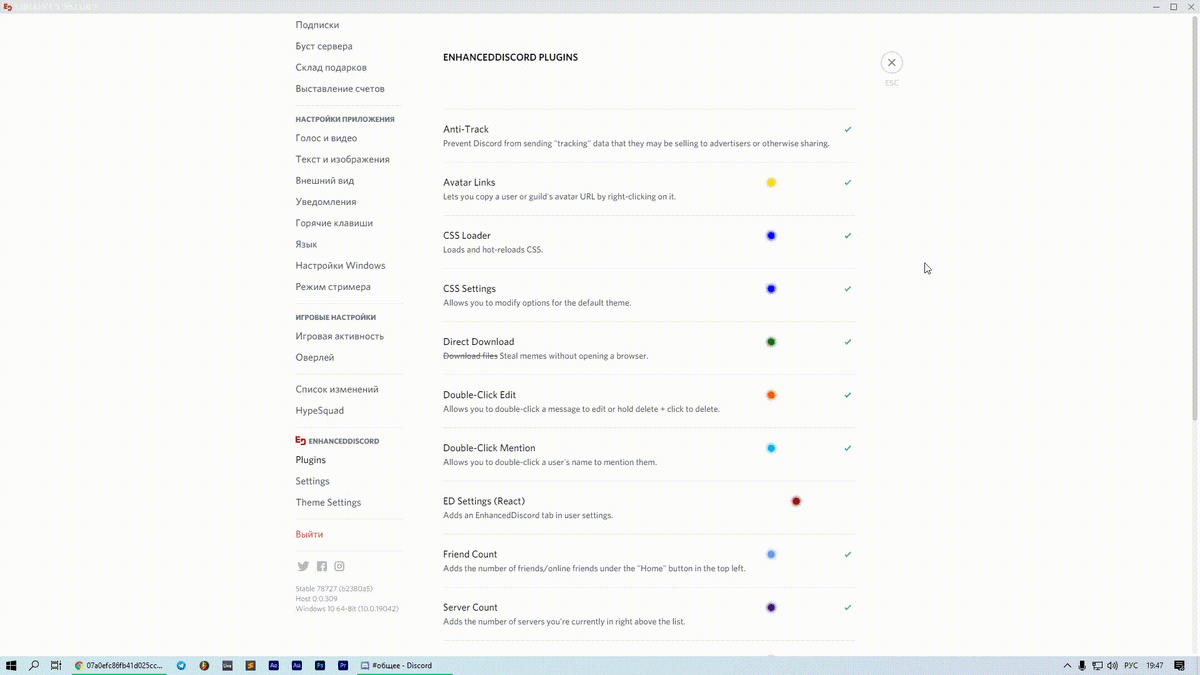Open Discord's Twitter page icon

coord(303,566)
